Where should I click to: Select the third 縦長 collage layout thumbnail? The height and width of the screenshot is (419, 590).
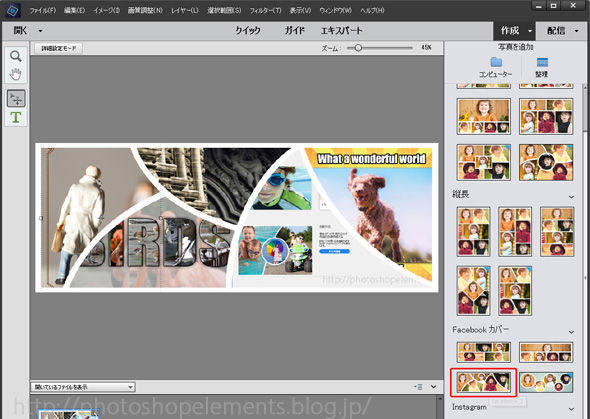(557, 231)
